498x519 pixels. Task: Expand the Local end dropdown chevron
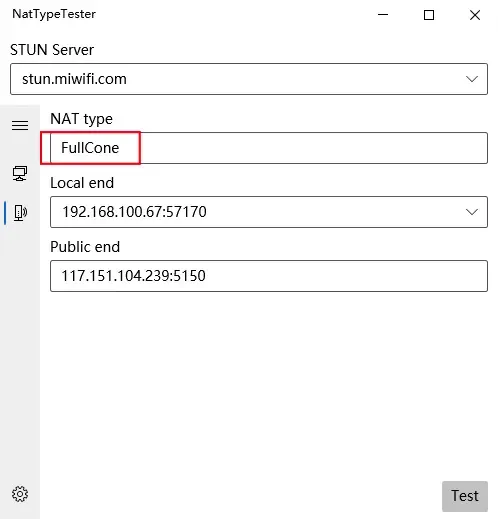(x=472, y=212)
